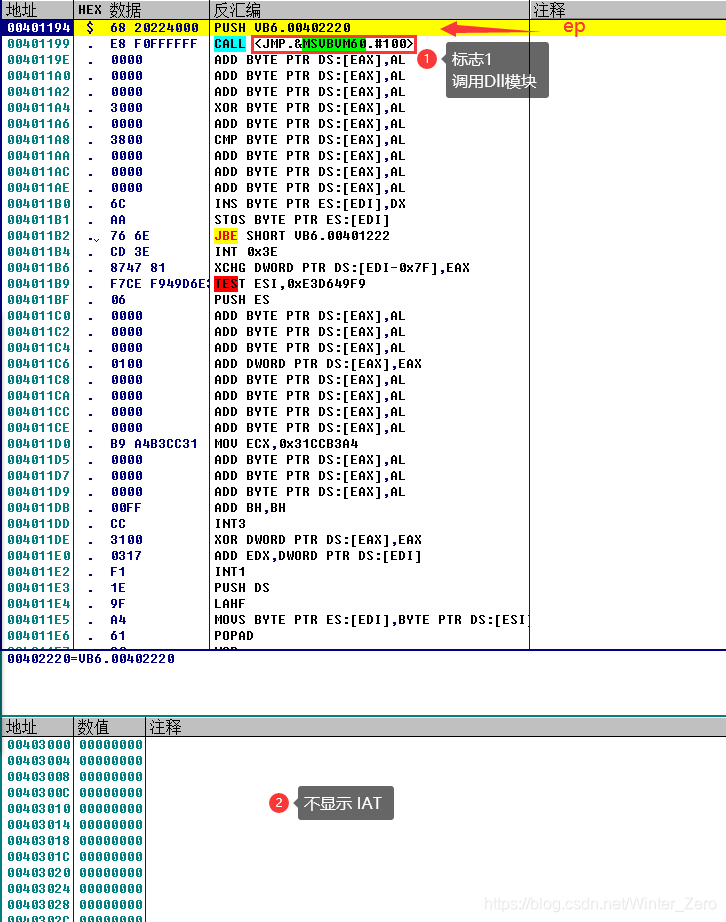This screenshot has height=922, width=726.
Task: Select dump address 00403008
Action: point(39,776)
